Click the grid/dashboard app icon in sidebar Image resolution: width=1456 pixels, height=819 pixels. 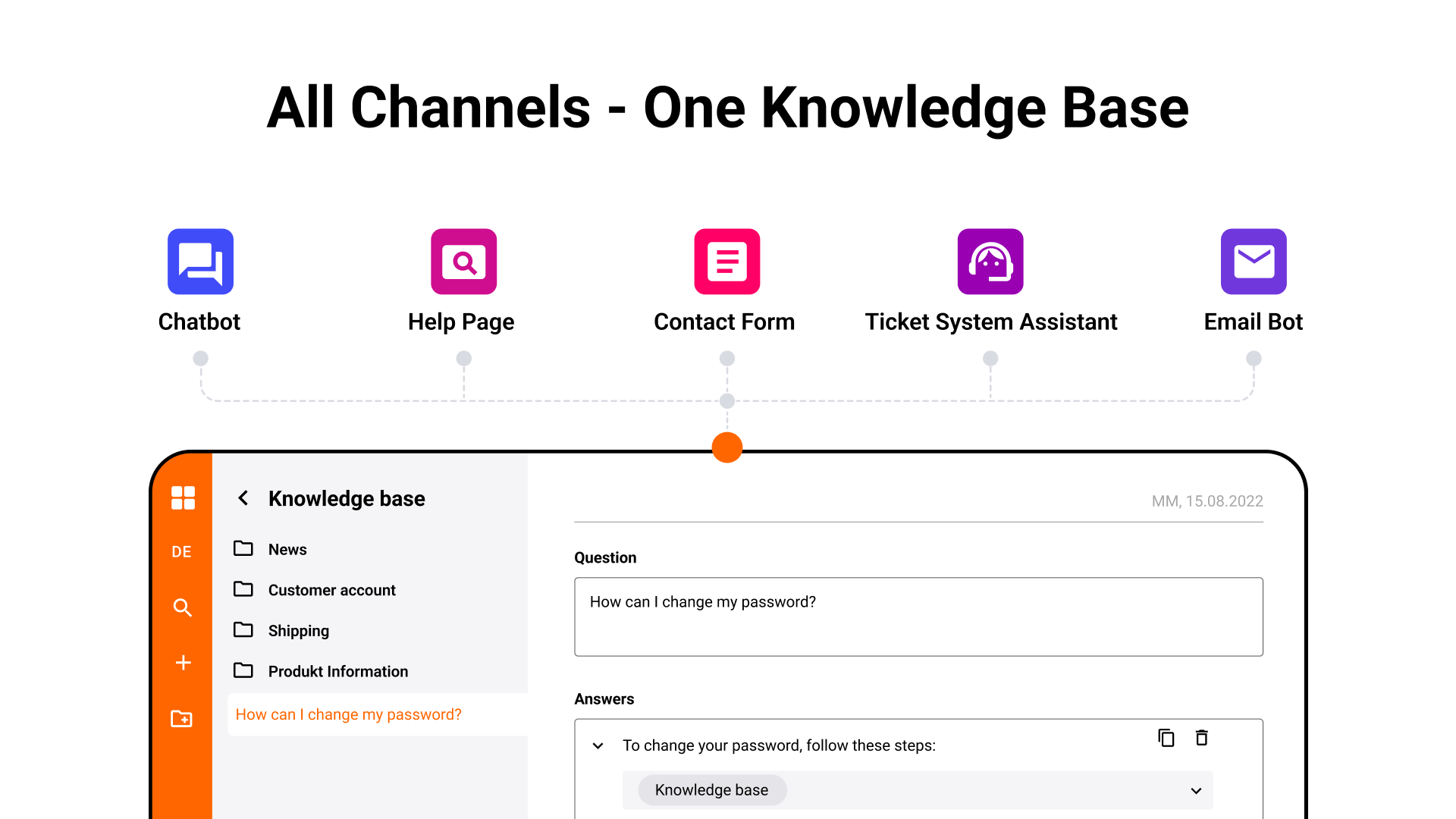185,498
